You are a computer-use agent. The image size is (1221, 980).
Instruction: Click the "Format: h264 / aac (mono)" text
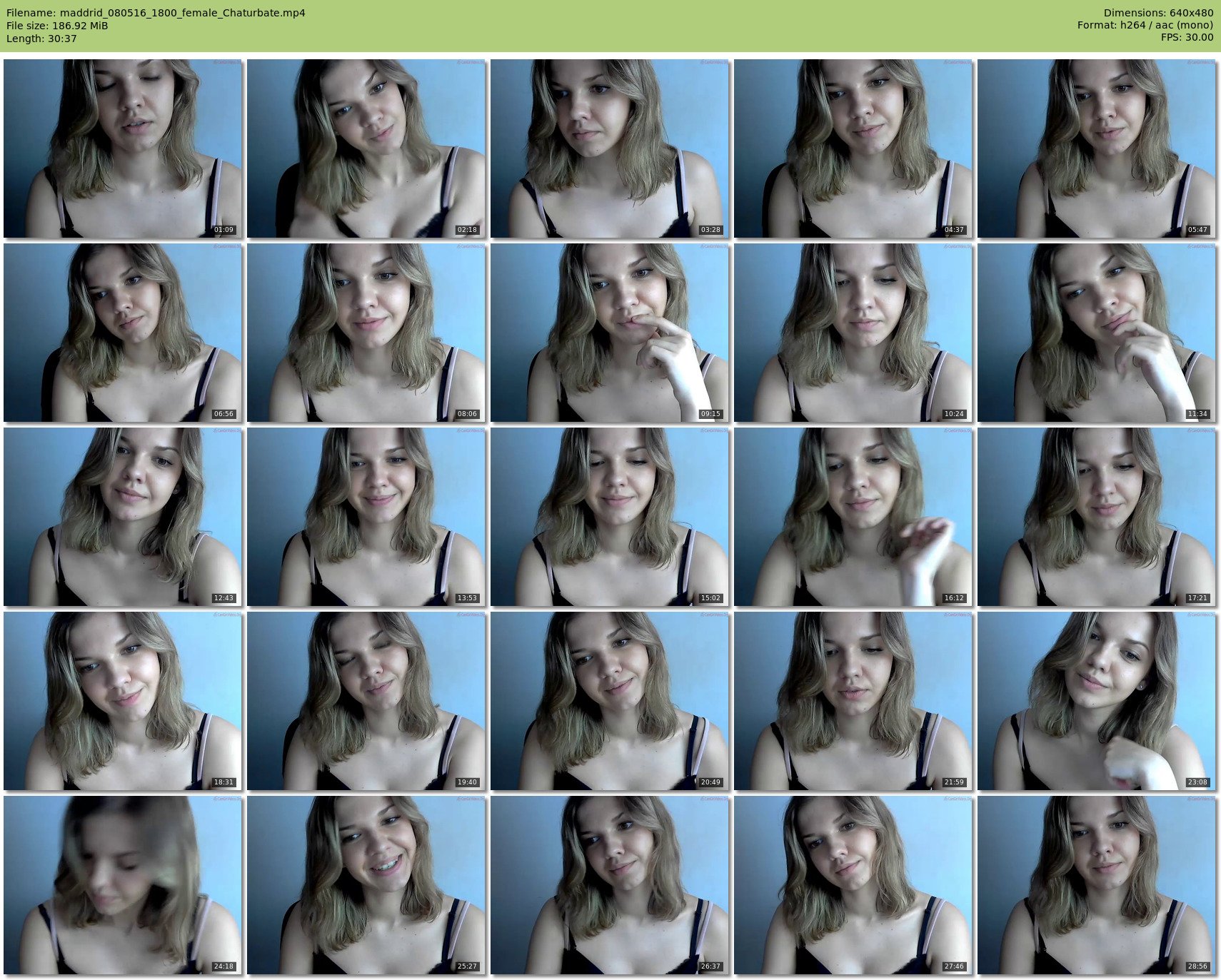(1145, 26)
